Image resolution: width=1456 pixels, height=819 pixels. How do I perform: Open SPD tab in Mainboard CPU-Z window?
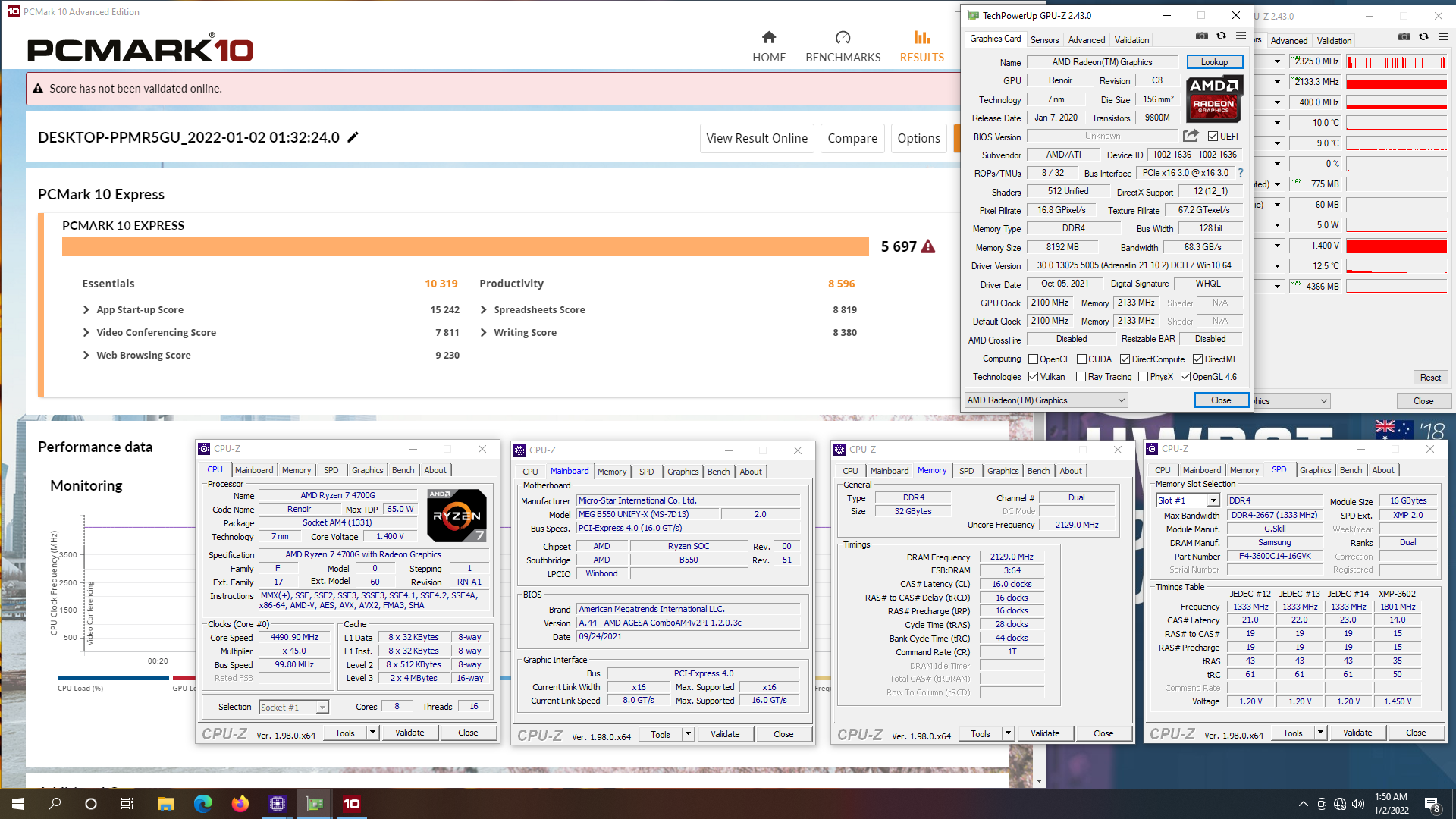point(646,472)
